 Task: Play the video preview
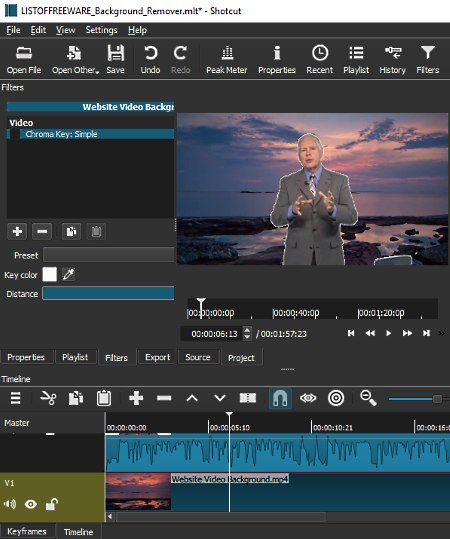388,333
